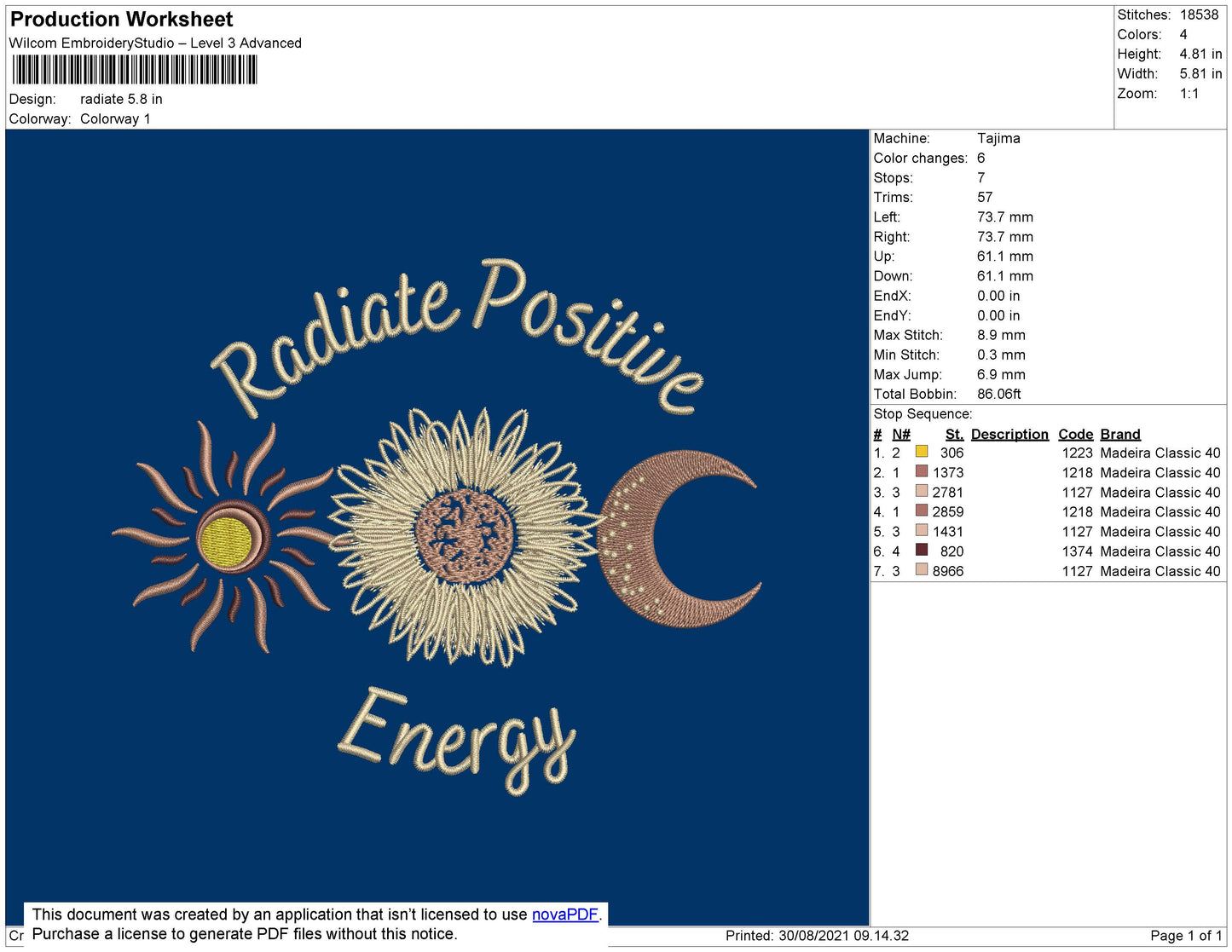Click the Max Jump value 6.9 mm
The image size is (1232, 952).
[1002, 374]
